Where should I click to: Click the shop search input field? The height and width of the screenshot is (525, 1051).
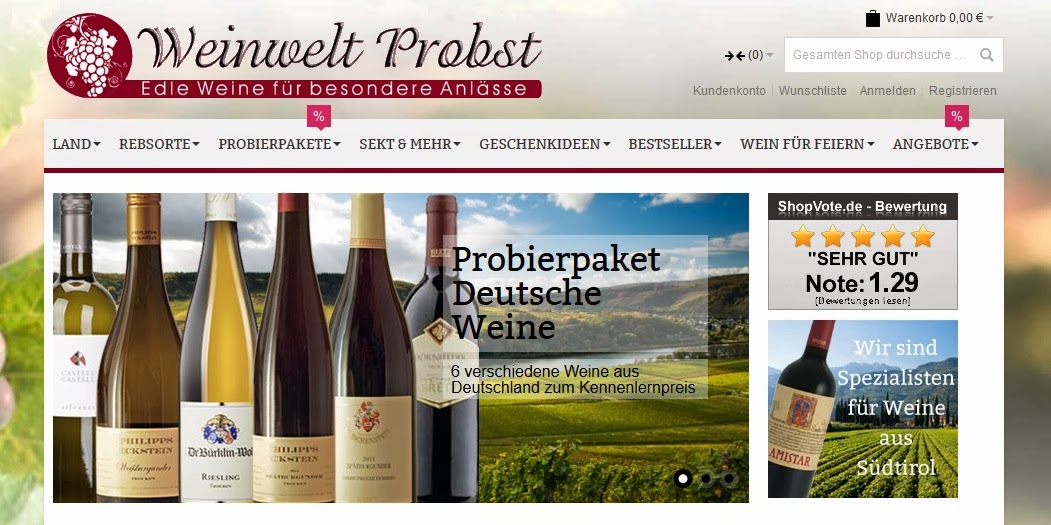pos(881,55)
